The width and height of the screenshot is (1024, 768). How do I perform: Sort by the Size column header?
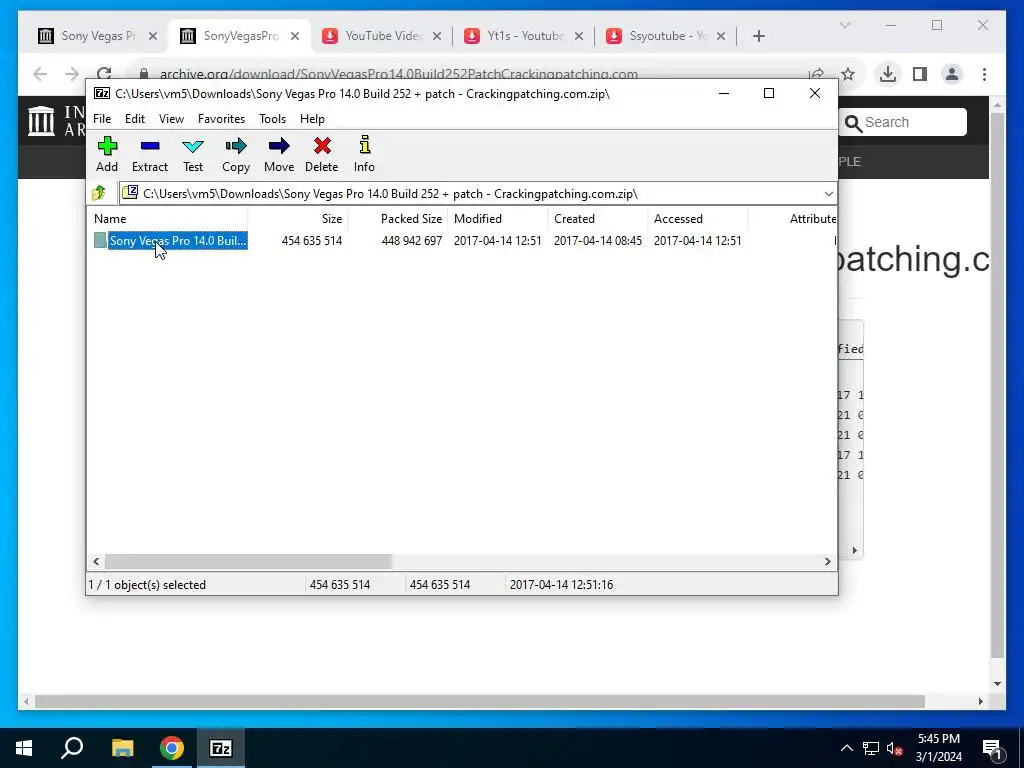(x=298, y=219)
